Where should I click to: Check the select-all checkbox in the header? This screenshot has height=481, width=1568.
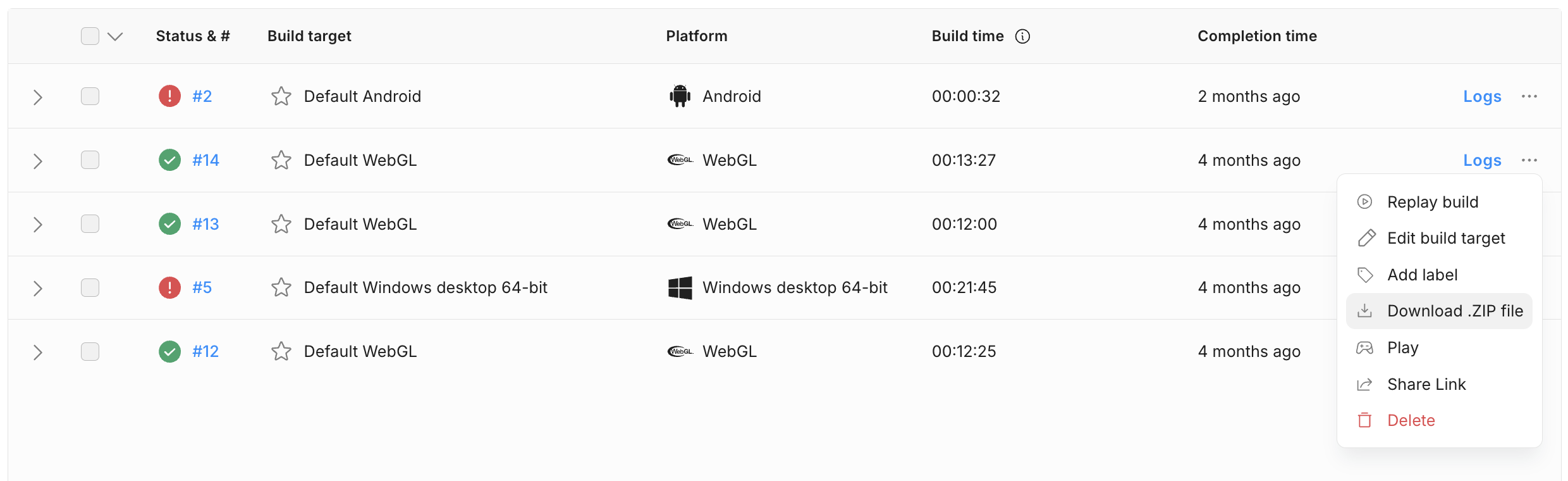coord(90,36)
